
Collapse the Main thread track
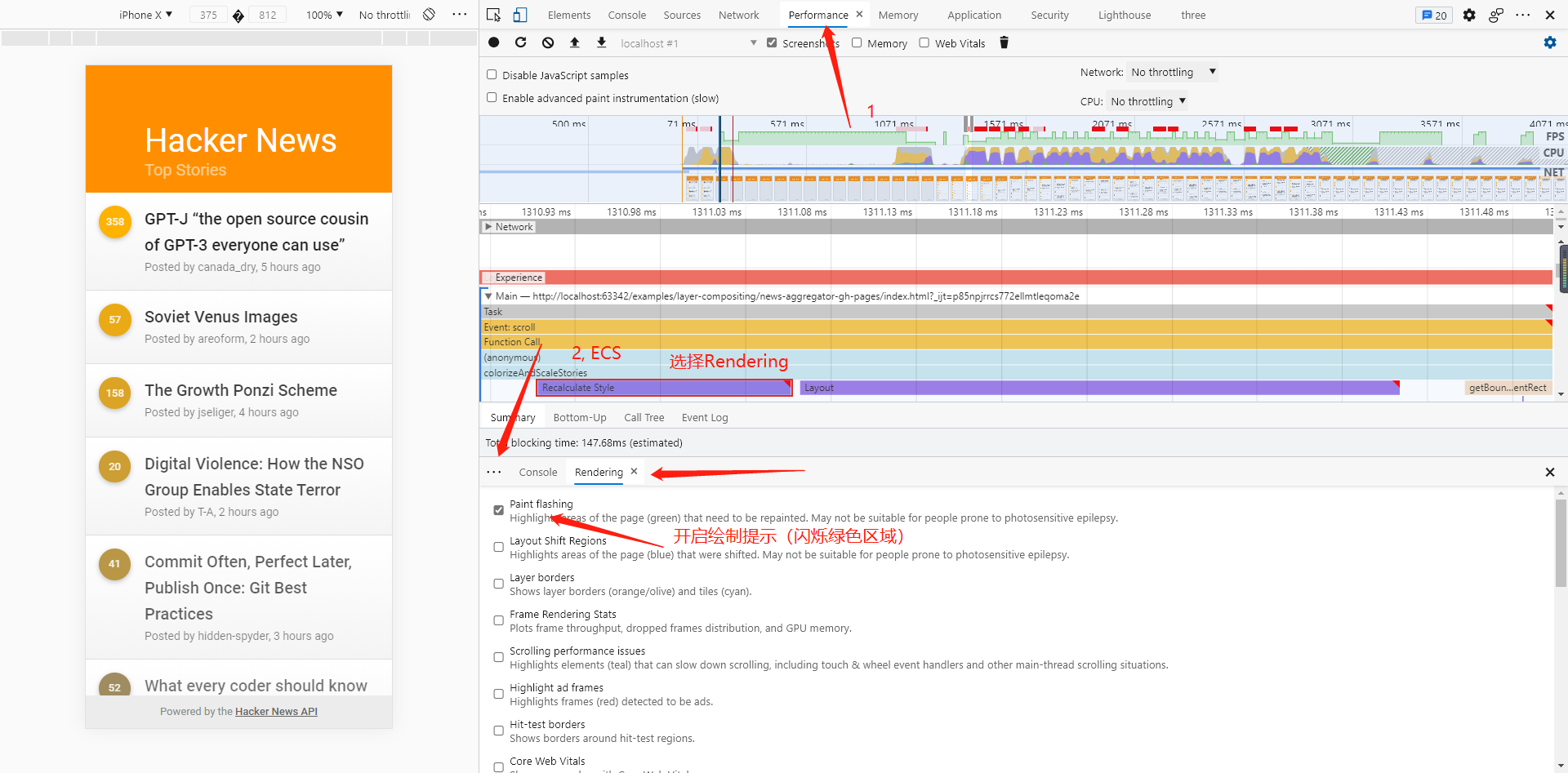coord(488,296)
